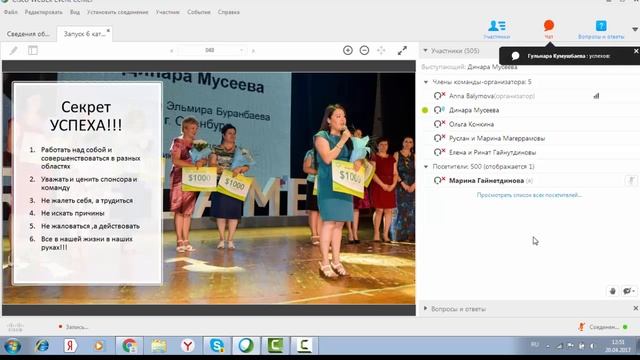
Task: Close the Запуск 6 кат... tab
Action: [108, 31]
